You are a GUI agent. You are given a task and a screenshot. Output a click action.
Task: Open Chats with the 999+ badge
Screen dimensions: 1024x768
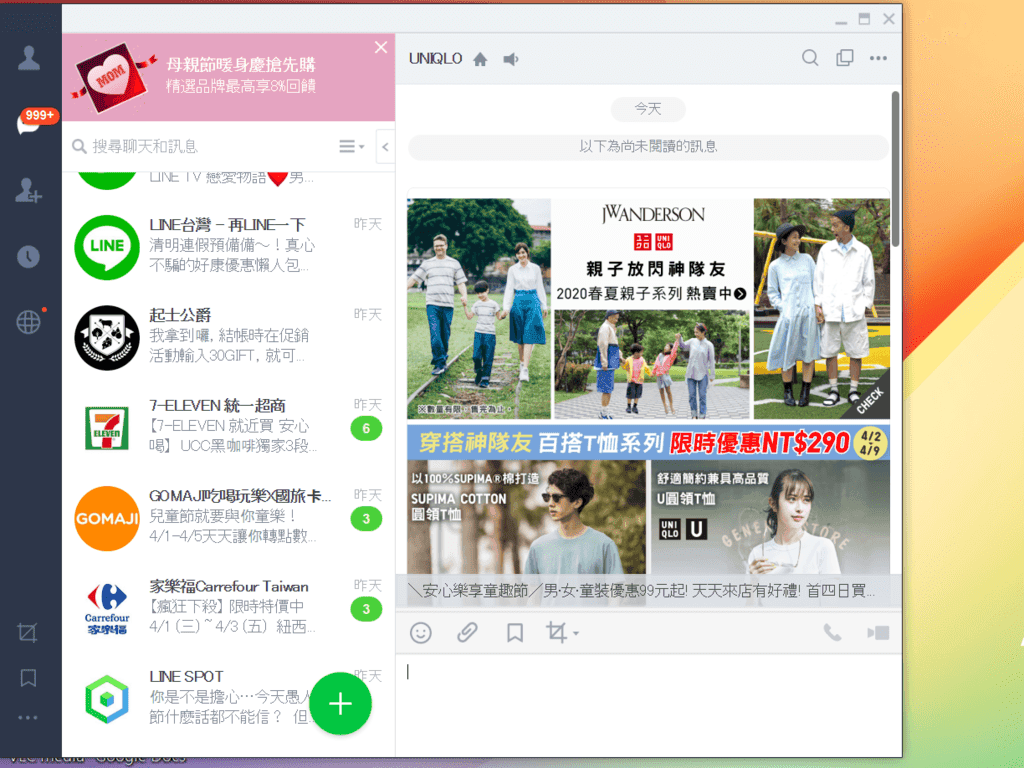(x=30, y=122)
